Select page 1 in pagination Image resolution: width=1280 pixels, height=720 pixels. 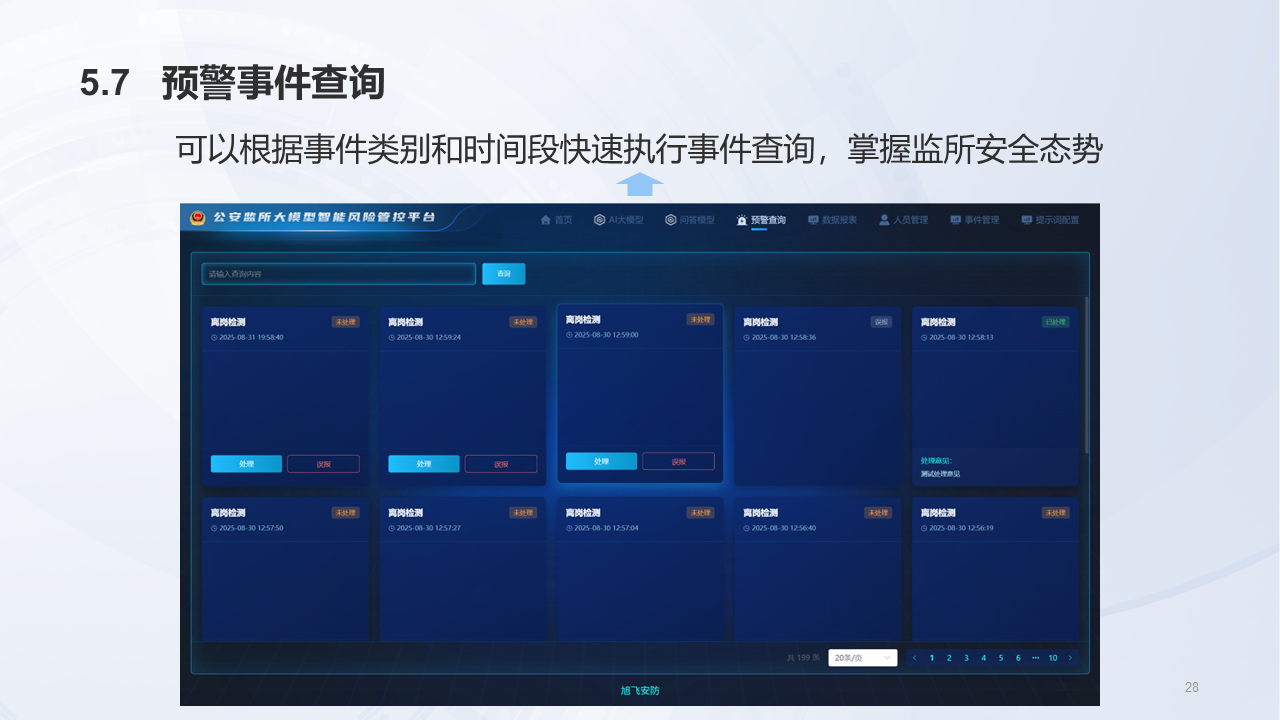(x=932, y=658)
